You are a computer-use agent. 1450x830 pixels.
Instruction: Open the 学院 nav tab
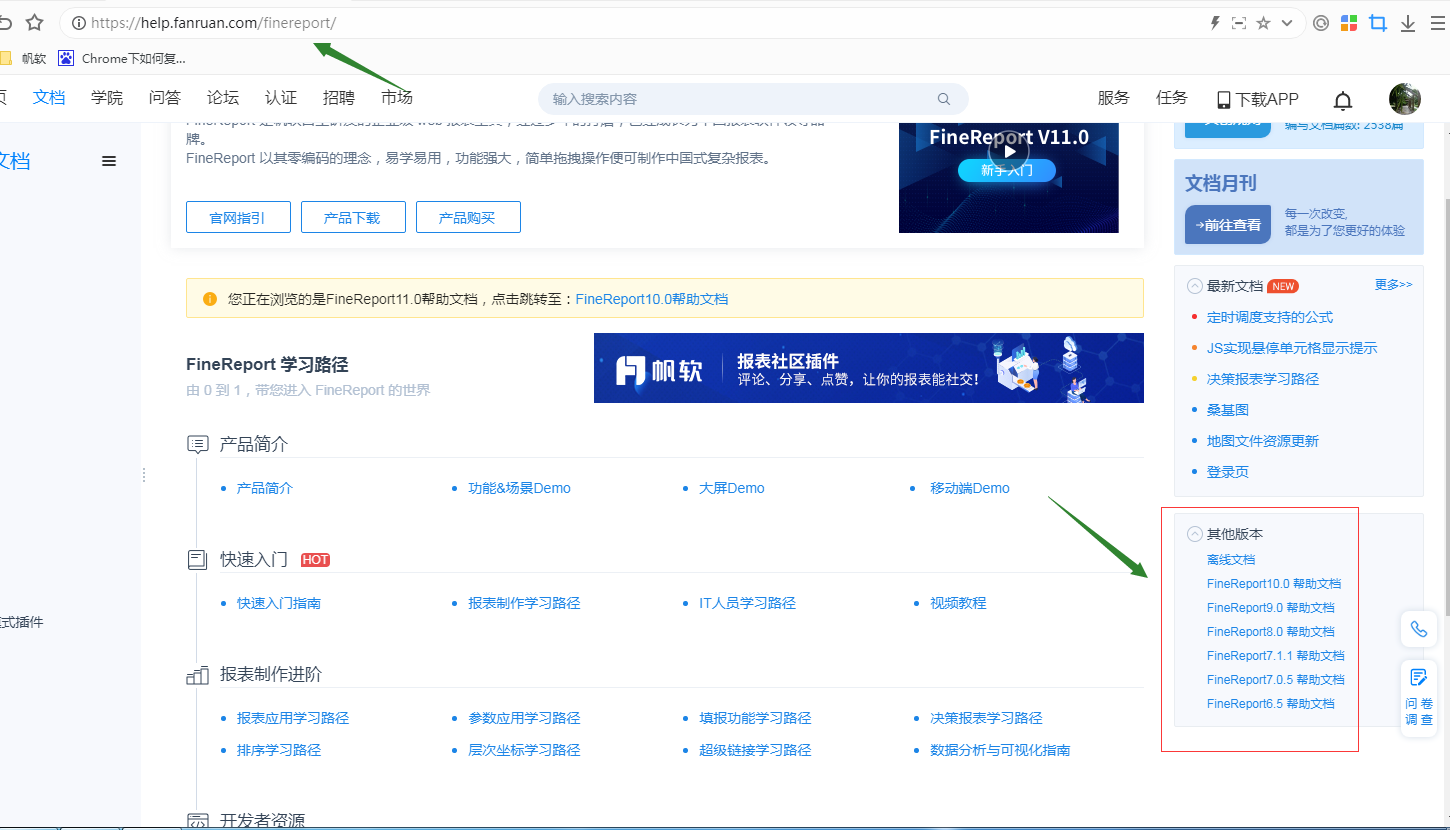pos(107,98)
